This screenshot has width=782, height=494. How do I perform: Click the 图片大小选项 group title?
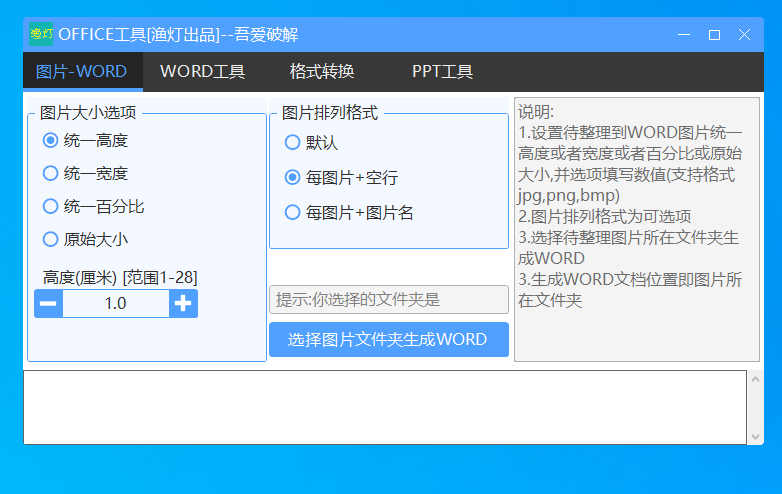(88, 113)
